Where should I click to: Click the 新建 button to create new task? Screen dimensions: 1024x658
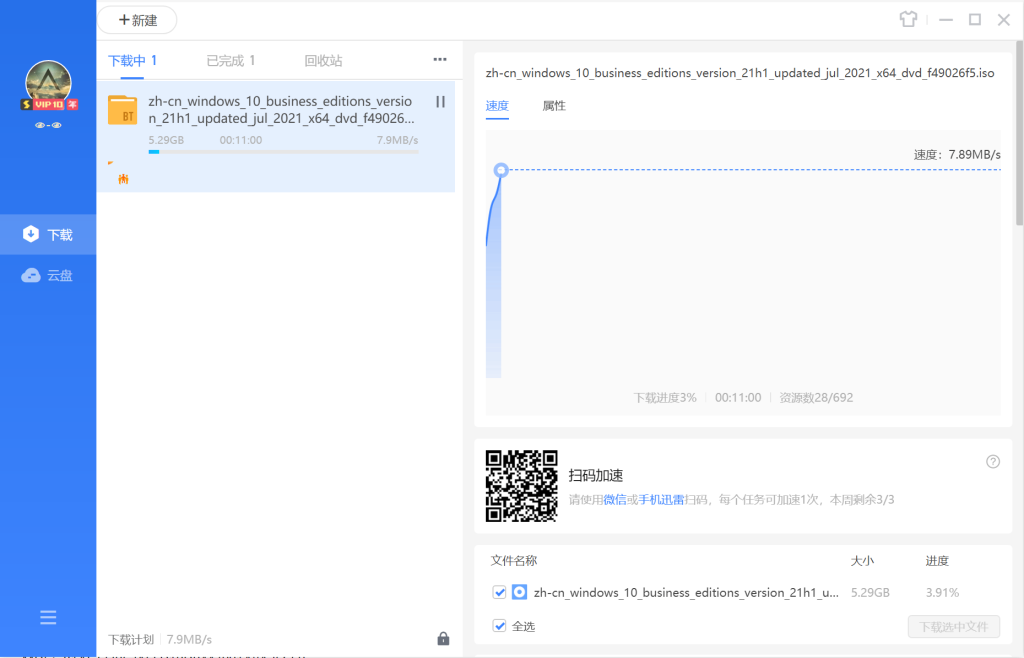pos(136,19)
